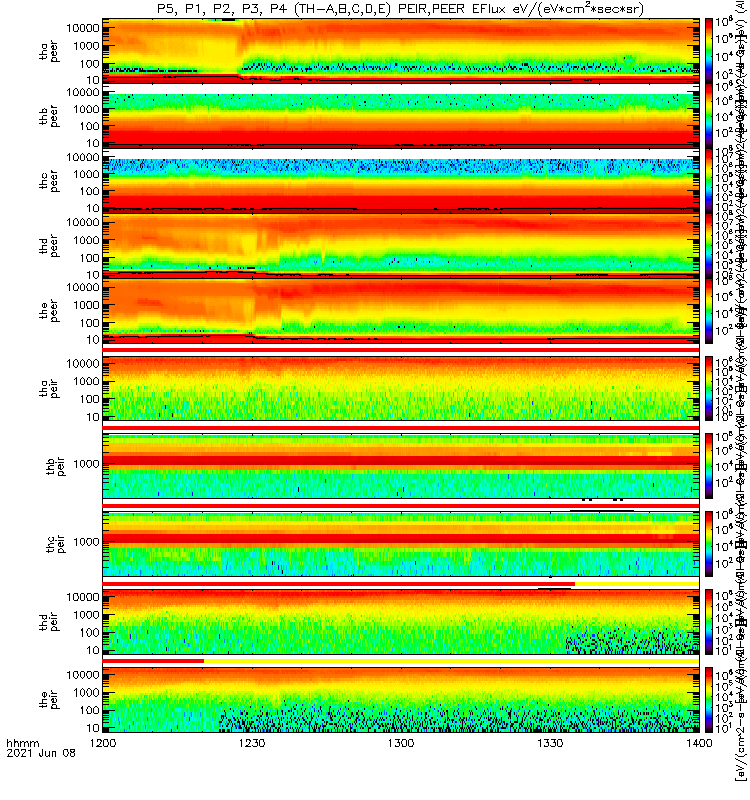Image resolution: width=750 pixels, height=800 pixels.
Task: Select the 'thd peir' axis label
Action: [x=49, y=622]
